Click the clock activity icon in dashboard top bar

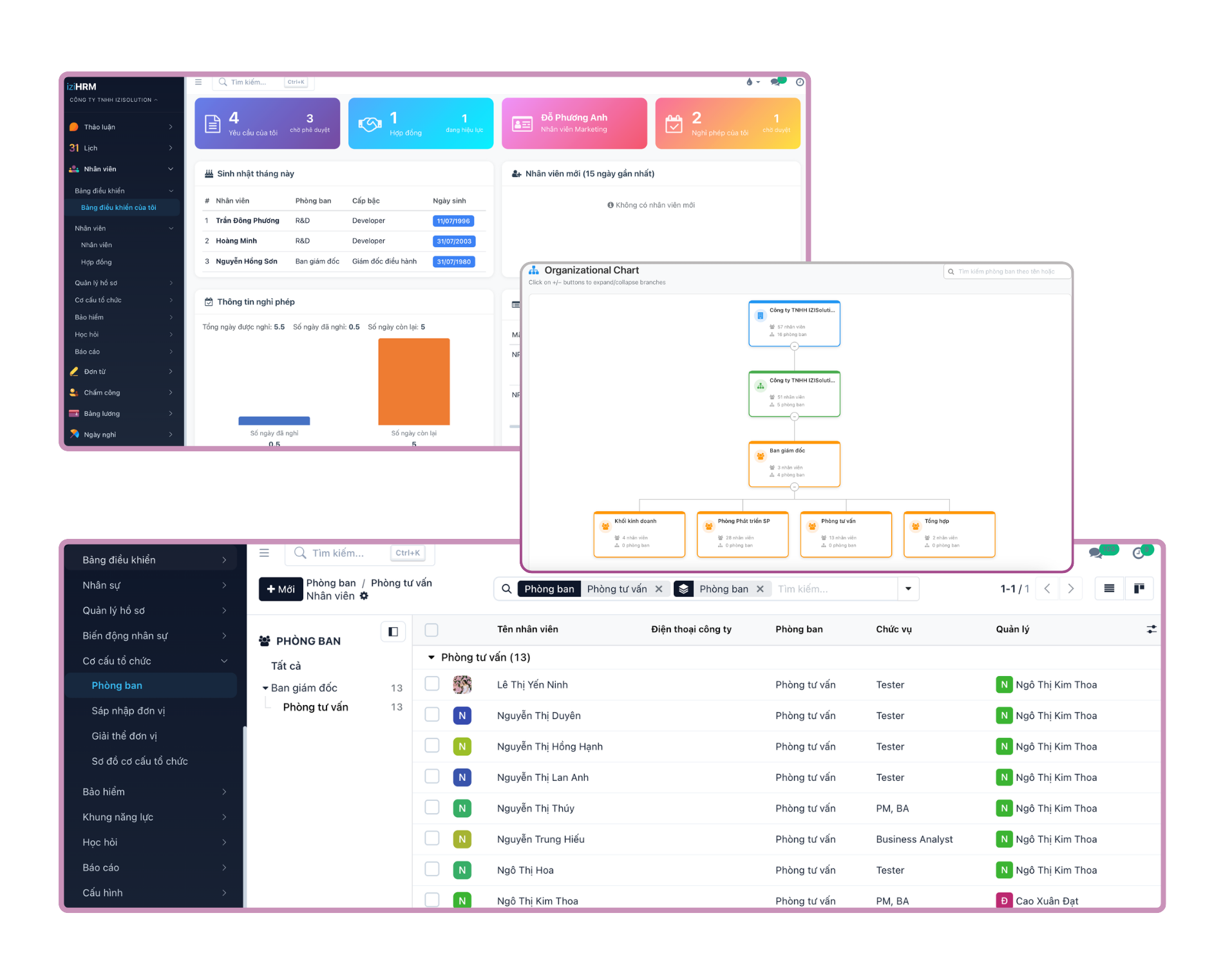(800, 82)
